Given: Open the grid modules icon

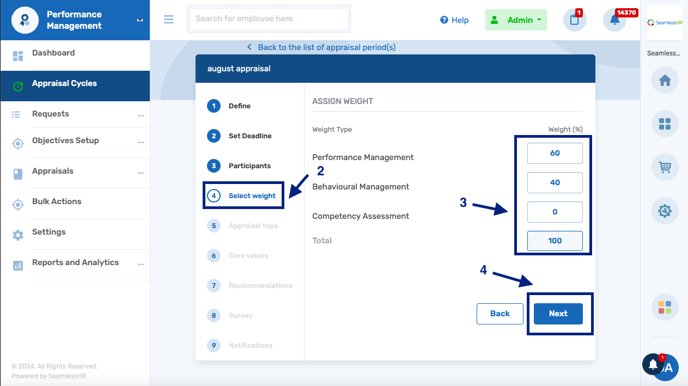Looking at the screenshot, I should click(x=665, y=124).
